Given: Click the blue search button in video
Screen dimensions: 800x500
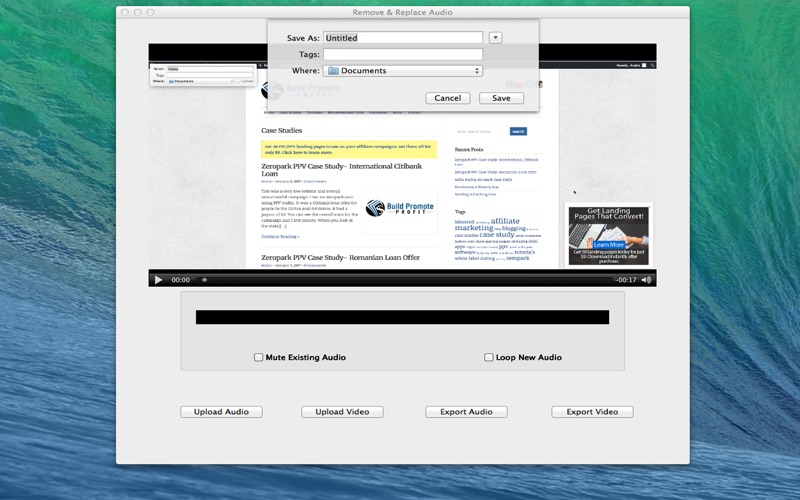Looking at the screenshot, I should click(518, 131).
